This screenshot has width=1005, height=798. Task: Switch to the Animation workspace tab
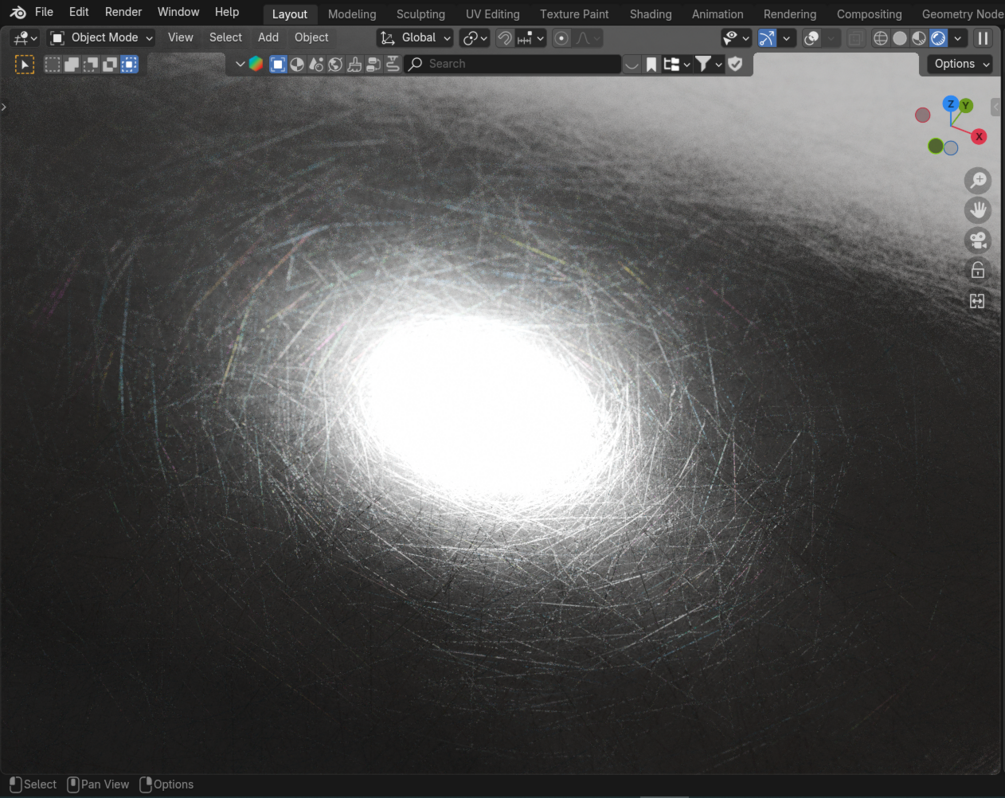click(717, 13)
